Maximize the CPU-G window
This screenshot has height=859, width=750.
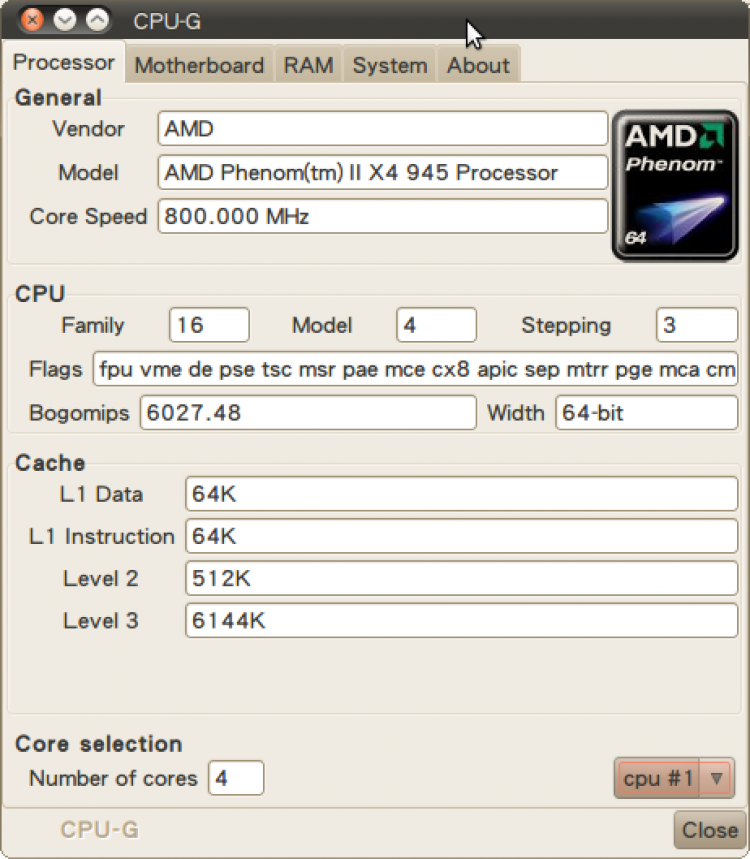tap(98, 20)
